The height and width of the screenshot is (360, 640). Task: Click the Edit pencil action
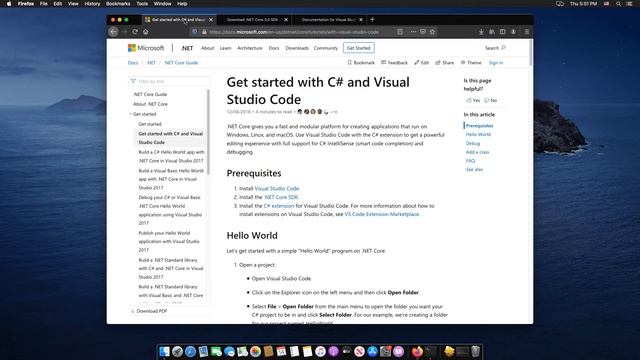pos(422,63)
